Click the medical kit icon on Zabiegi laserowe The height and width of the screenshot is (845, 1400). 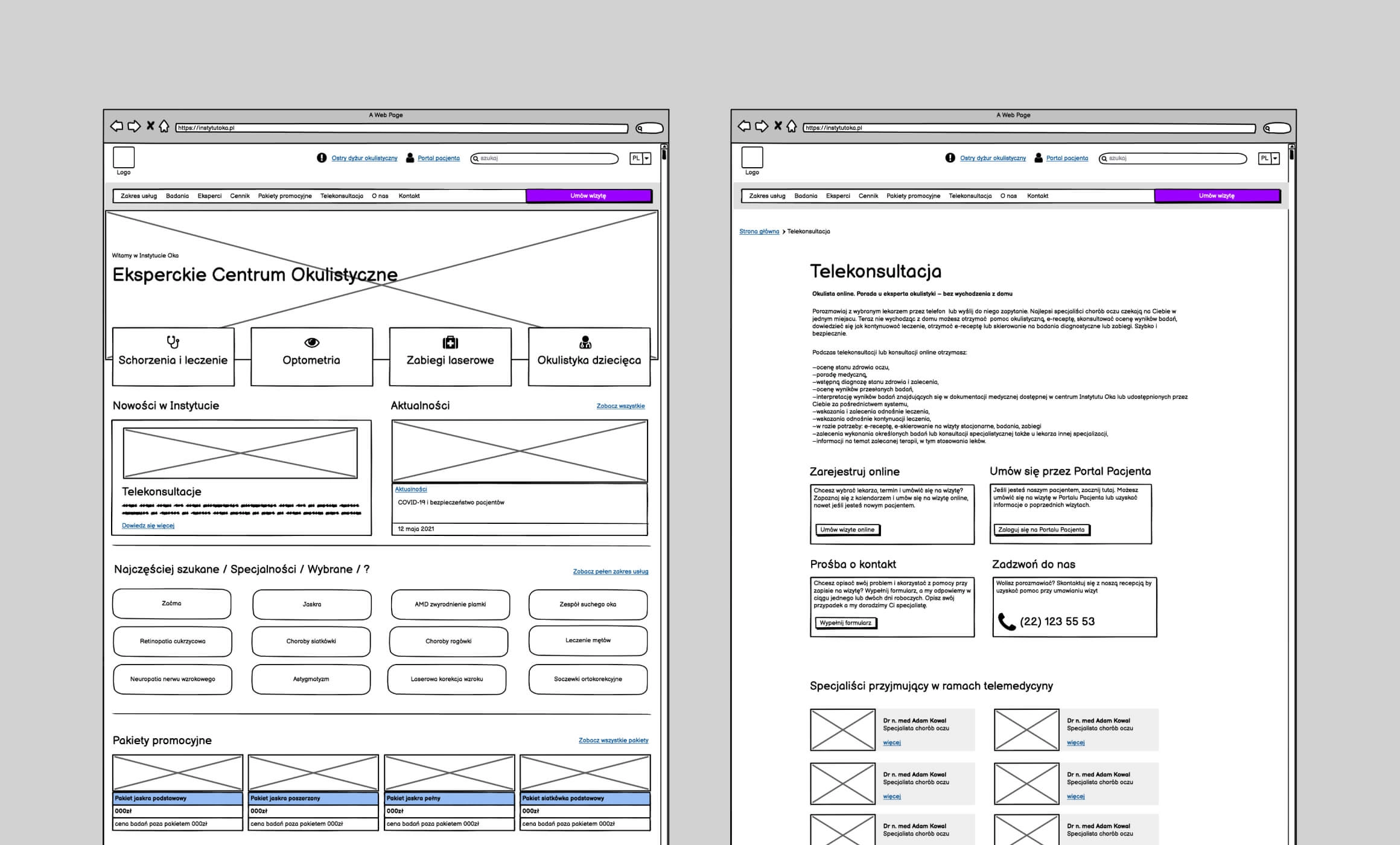[450, 342]
